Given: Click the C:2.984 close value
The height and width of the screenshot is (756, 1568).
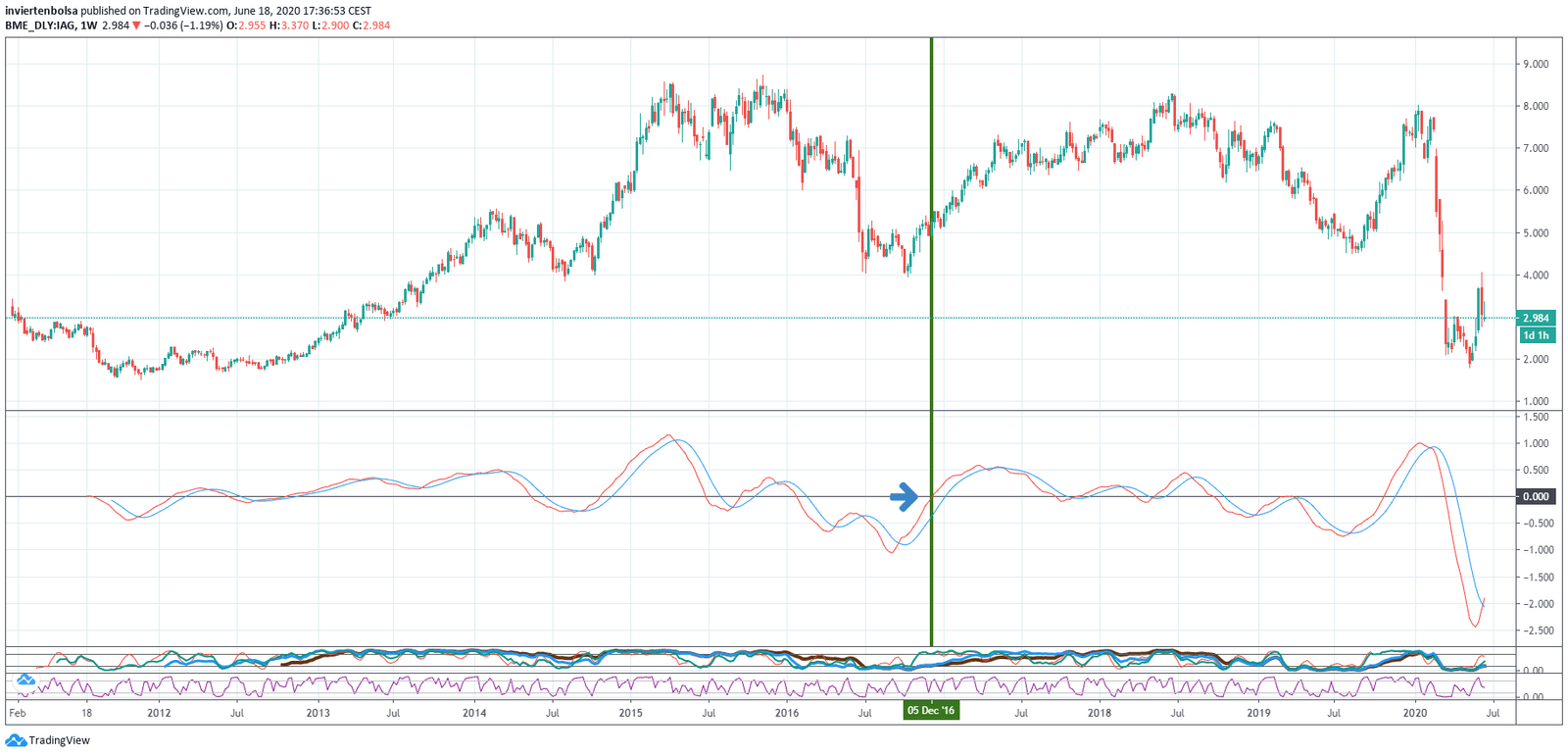Looking at the screenshot, I should point(371,25).
